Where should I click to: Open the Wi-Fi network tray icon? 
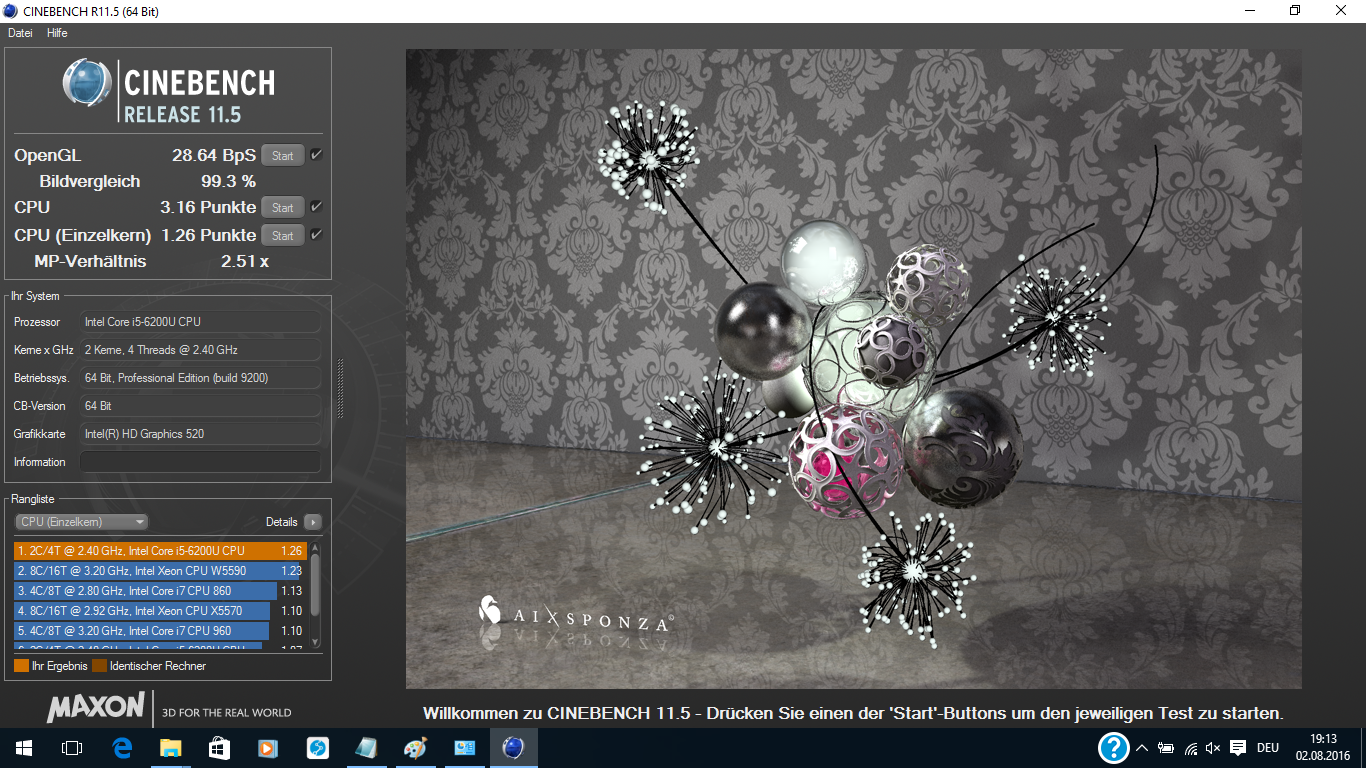pyautogui.click(x=1191, y=748)
